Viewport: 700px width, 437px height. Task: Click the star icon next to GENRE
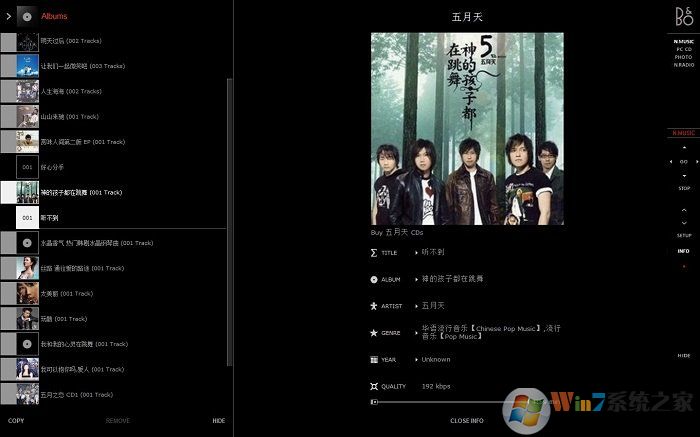(x=374, y=333)
